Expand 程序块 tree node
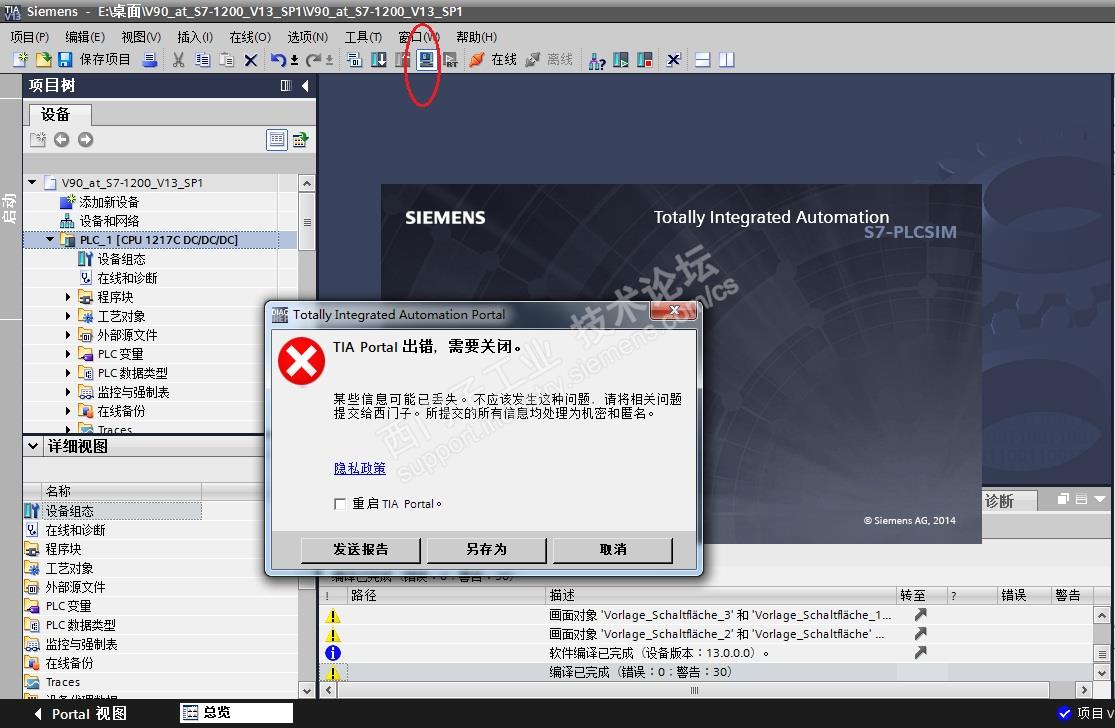1115x728 pixels. [68, 297]
